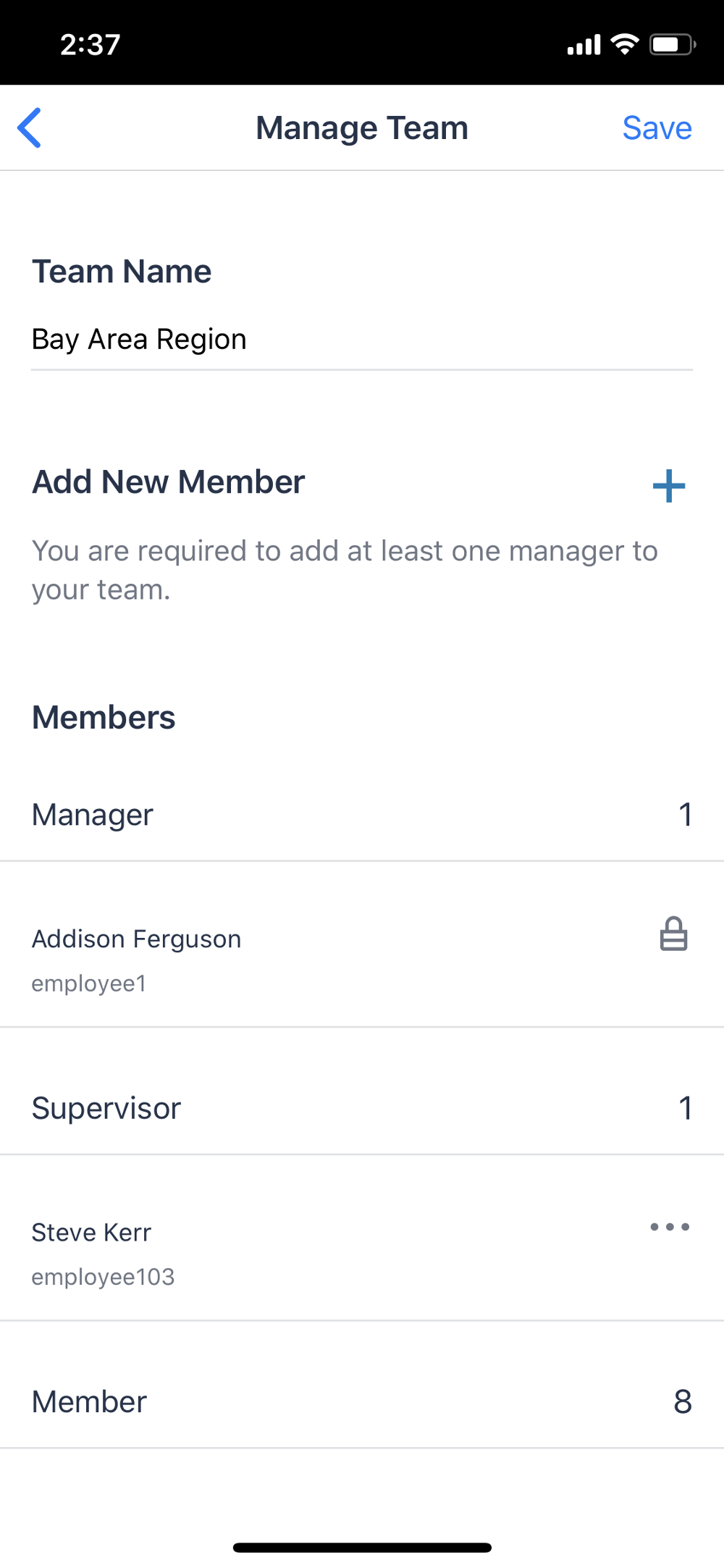724x1568 pixels.
Task: Tap the lock icon beside Addison Ferguson
Action: click(673, 934)
